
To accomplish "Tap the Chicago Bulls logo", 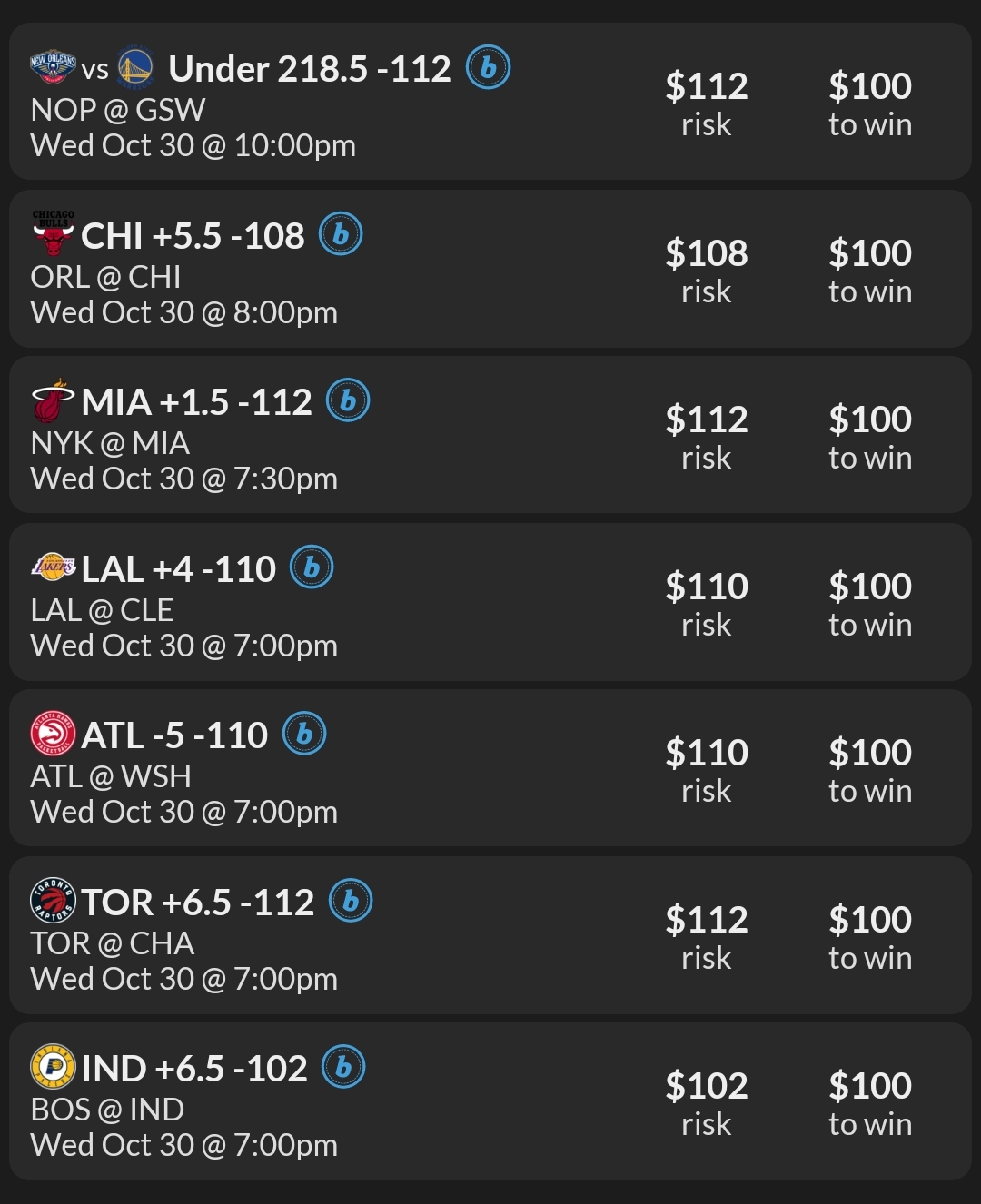I will 53,234.
